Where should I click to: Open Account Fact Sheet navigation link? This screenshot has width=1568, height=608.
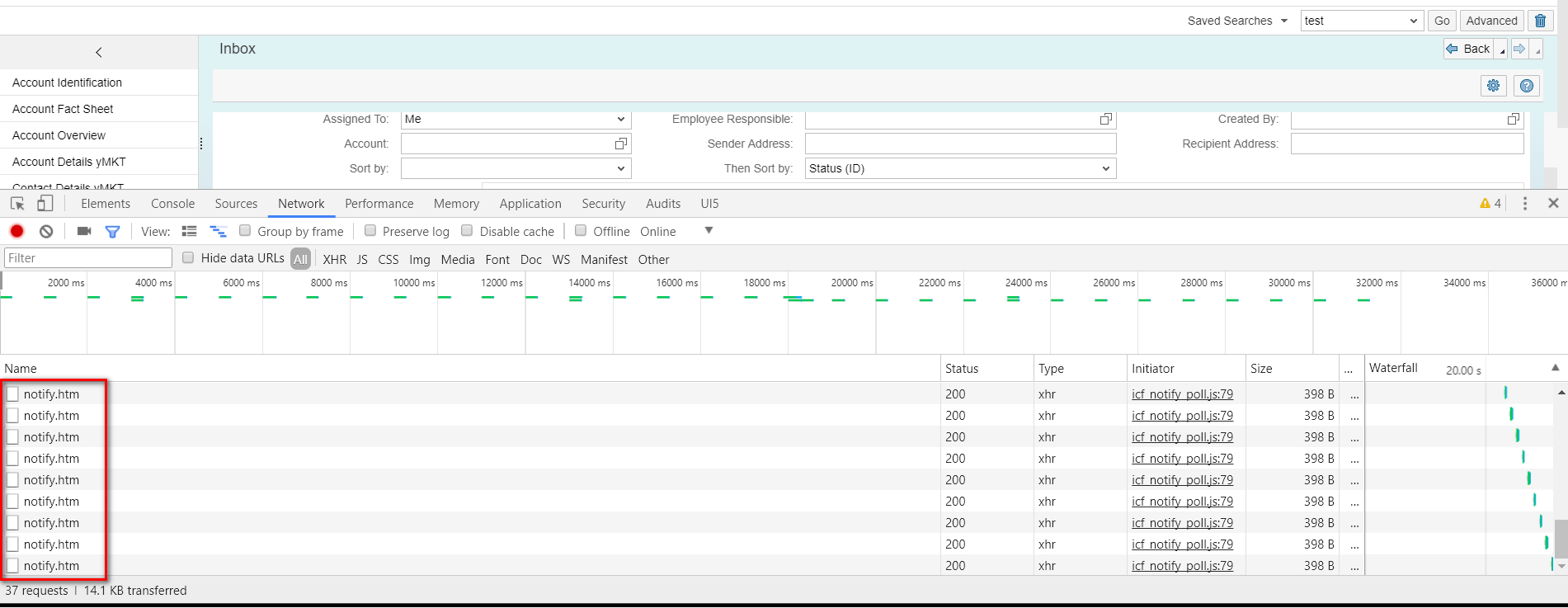(63, 109)
